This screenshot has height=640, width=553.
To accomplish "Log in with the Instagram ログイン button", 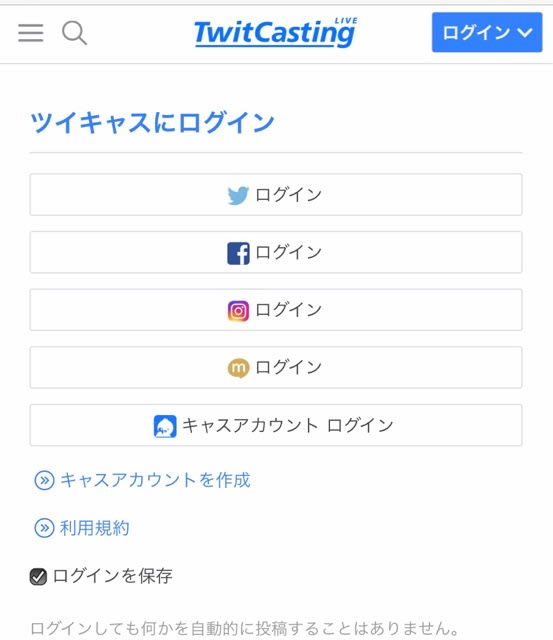I will (276, 310).
